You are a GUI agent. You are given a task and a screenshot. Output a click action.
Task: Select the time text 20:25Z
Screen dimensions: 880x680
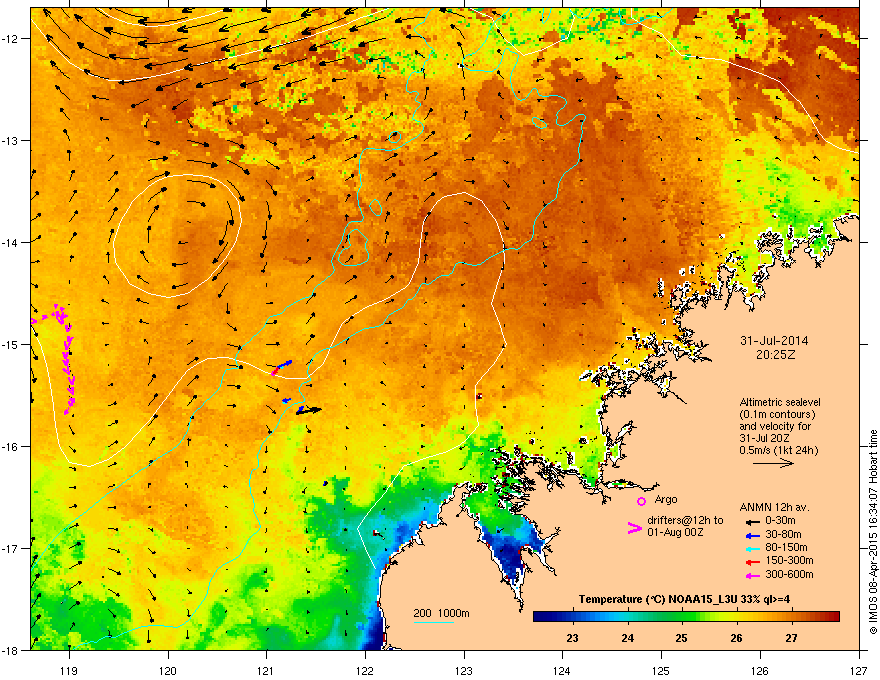coord(775,355)
